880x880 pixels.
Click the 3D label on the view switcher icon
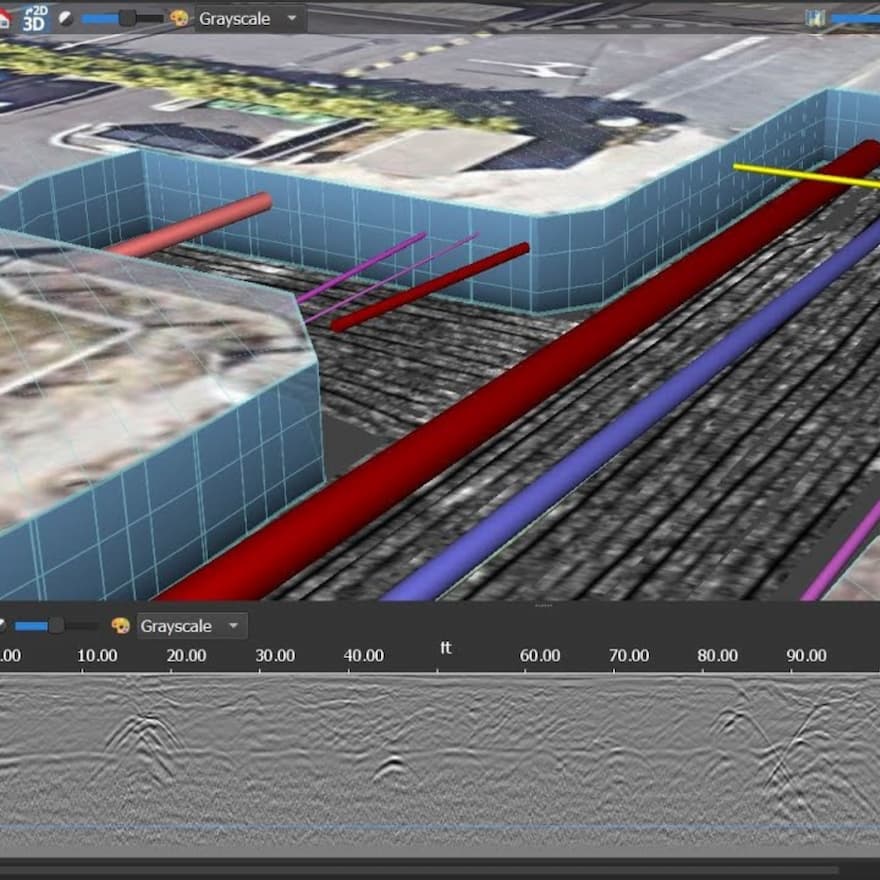click(x=34, y=22)
